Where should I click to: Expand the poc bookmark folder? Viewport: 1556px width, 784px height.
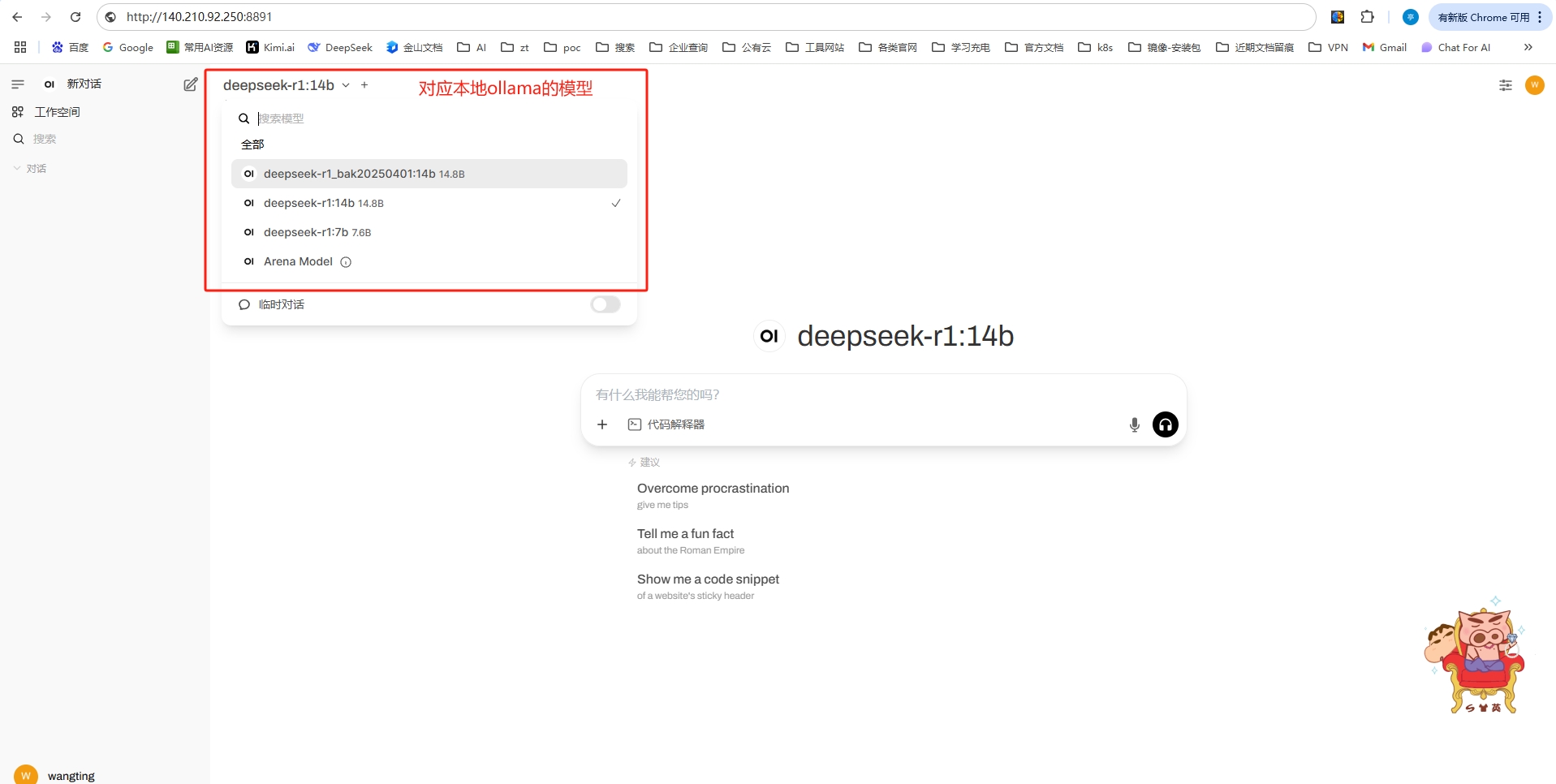pyautogui.click(x=562, y=47)
